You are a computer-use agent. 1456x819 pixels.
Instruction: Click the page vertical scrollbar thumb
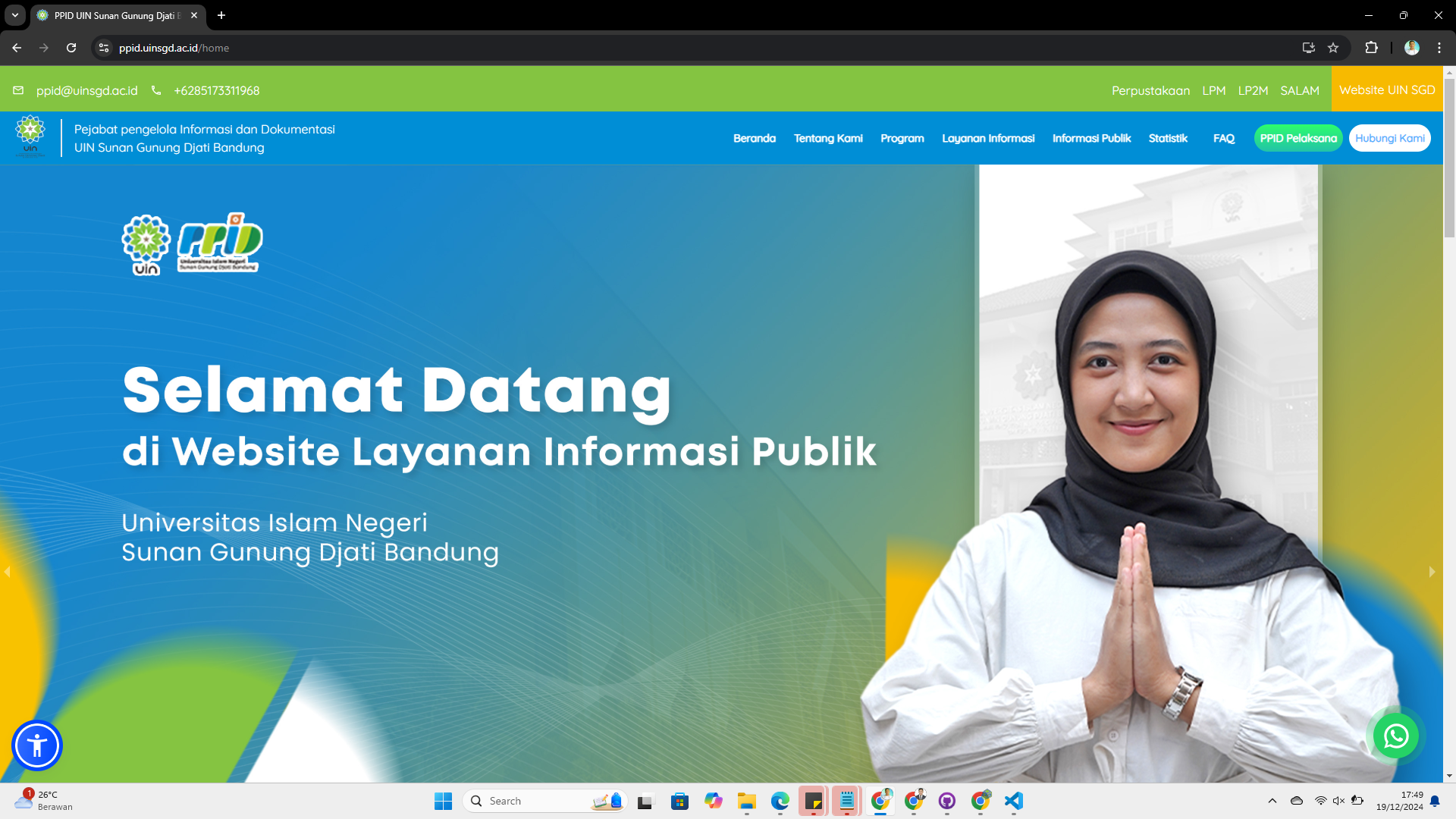pyautogui.click(x=1449, y=158)
